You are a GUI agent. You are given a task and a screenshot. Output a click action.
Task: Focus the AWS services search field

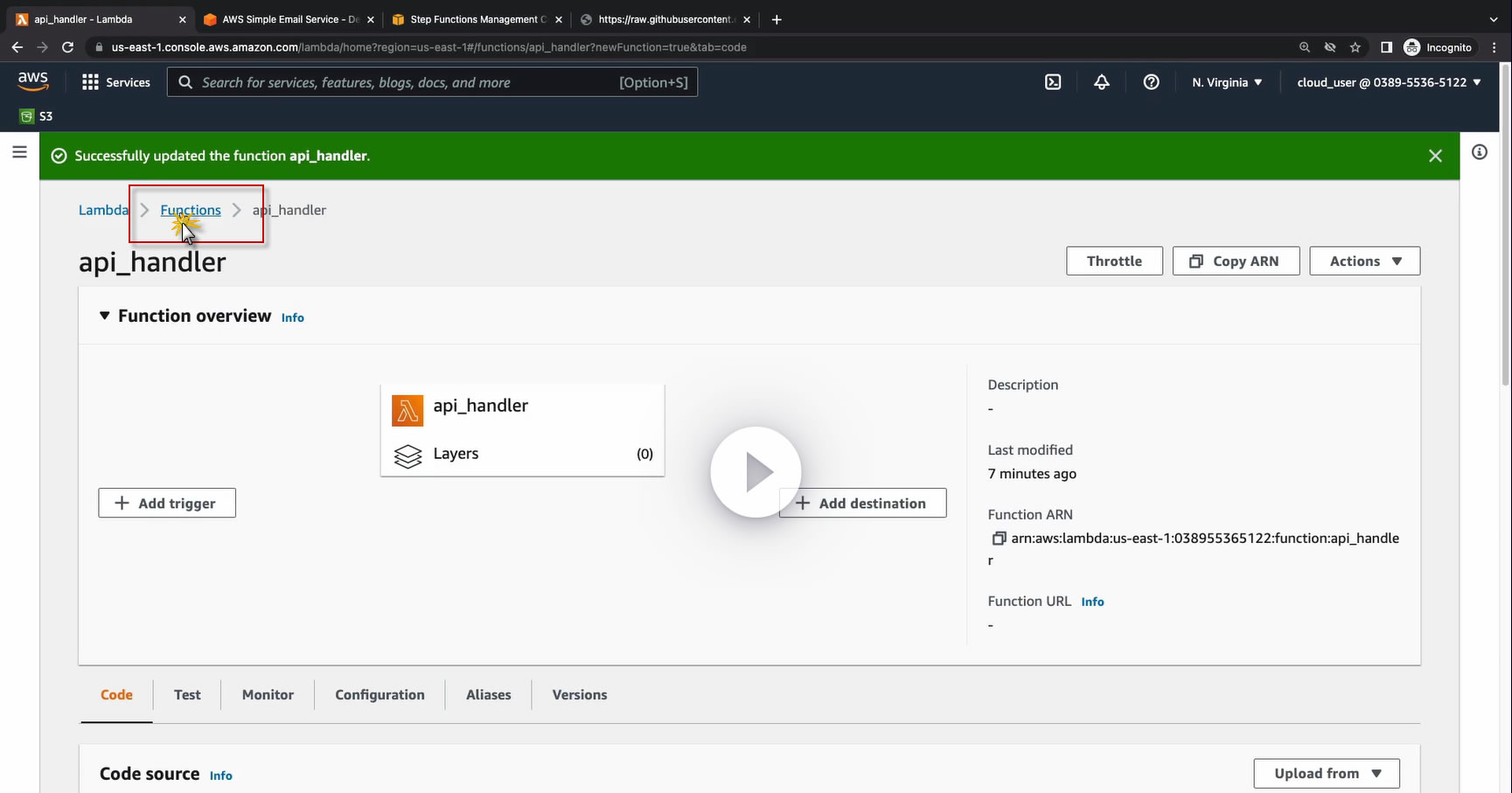click(432, 82)
